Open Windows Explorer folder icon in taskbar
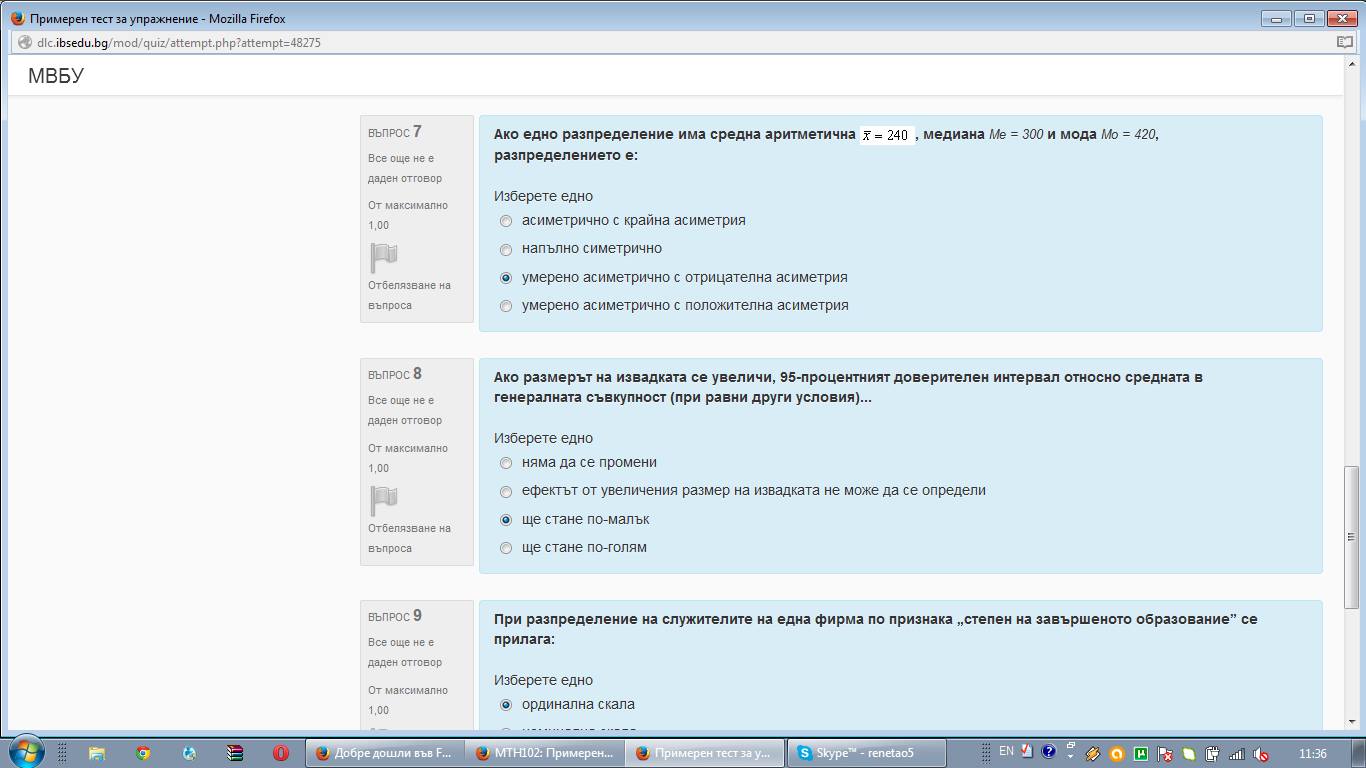Viewport: 1366px width, 768px height. (x=97, y=753)
